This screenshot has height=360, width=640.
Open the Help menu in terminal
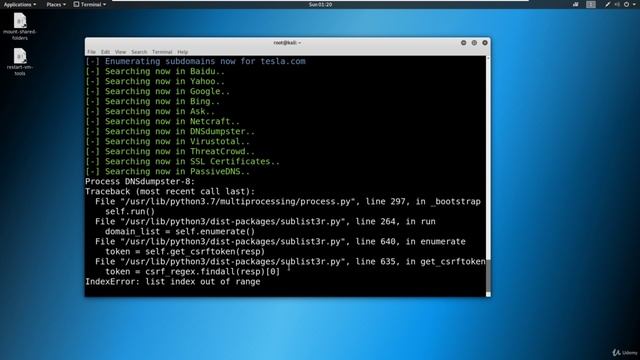(x=182, y=52)
